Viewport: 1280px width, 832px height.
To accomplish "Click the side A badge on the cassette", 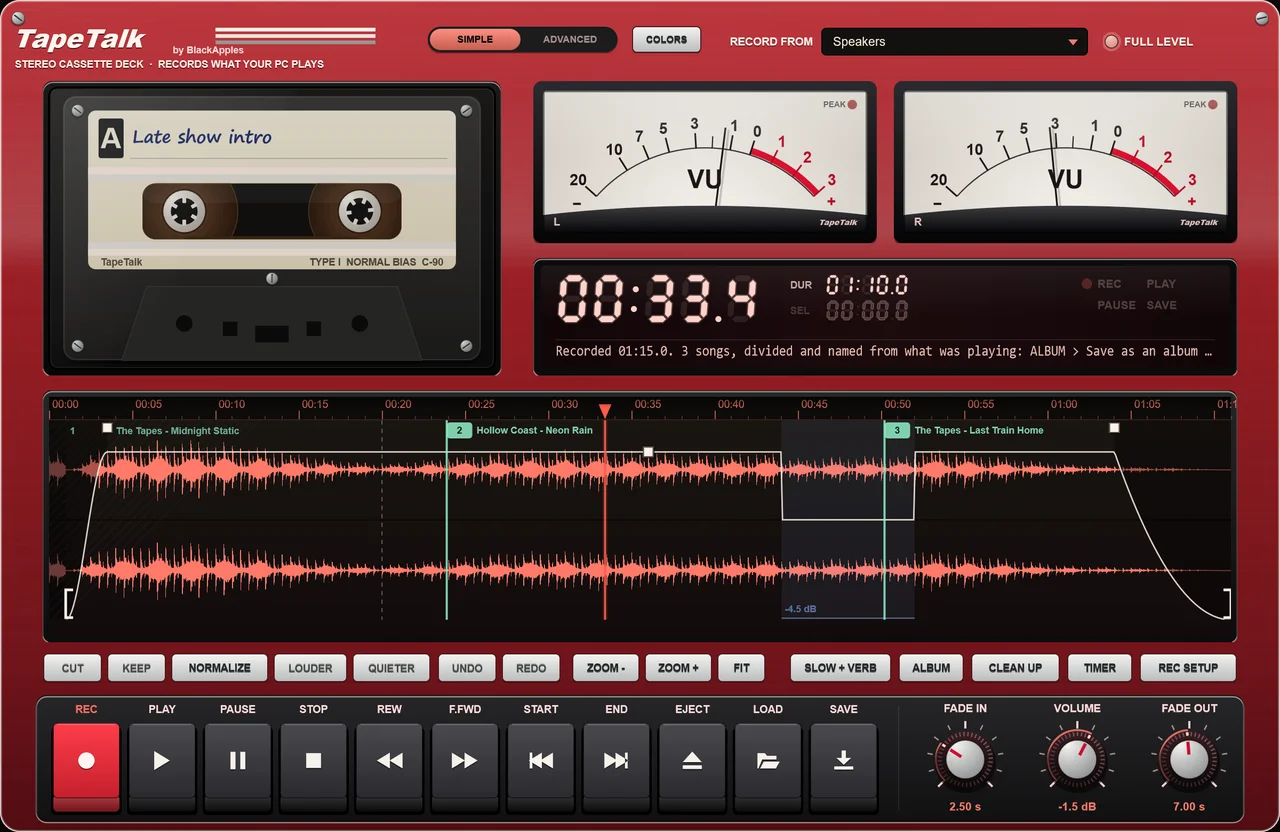I will tap(110, 140).
